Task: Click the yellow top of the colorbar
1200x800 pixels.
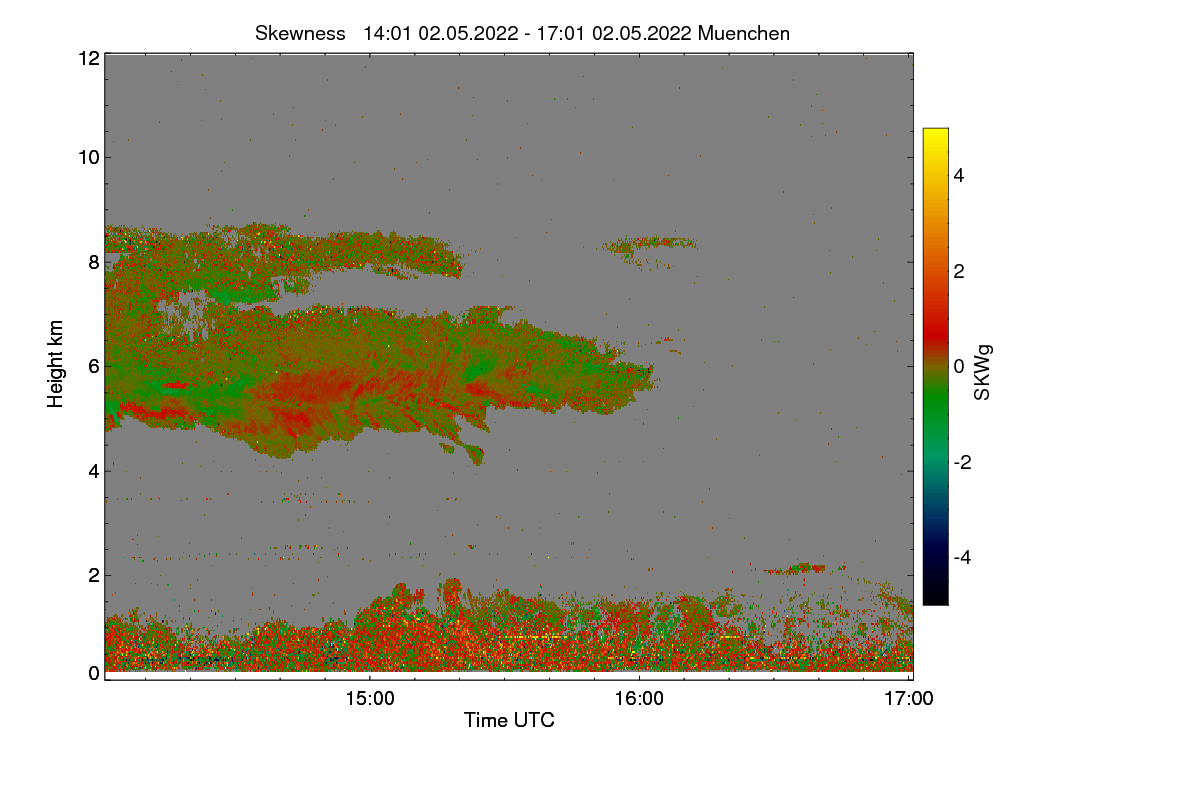Action: pyautogui.click(x=935, y=136)
